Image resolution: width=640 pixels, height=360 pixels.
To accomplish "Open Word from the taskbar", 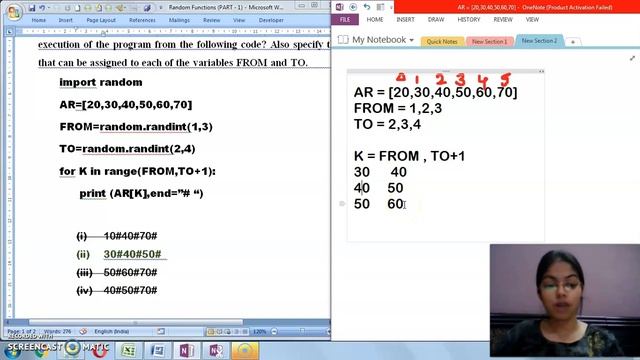I will pyautogui.click(x=157, y=351).
